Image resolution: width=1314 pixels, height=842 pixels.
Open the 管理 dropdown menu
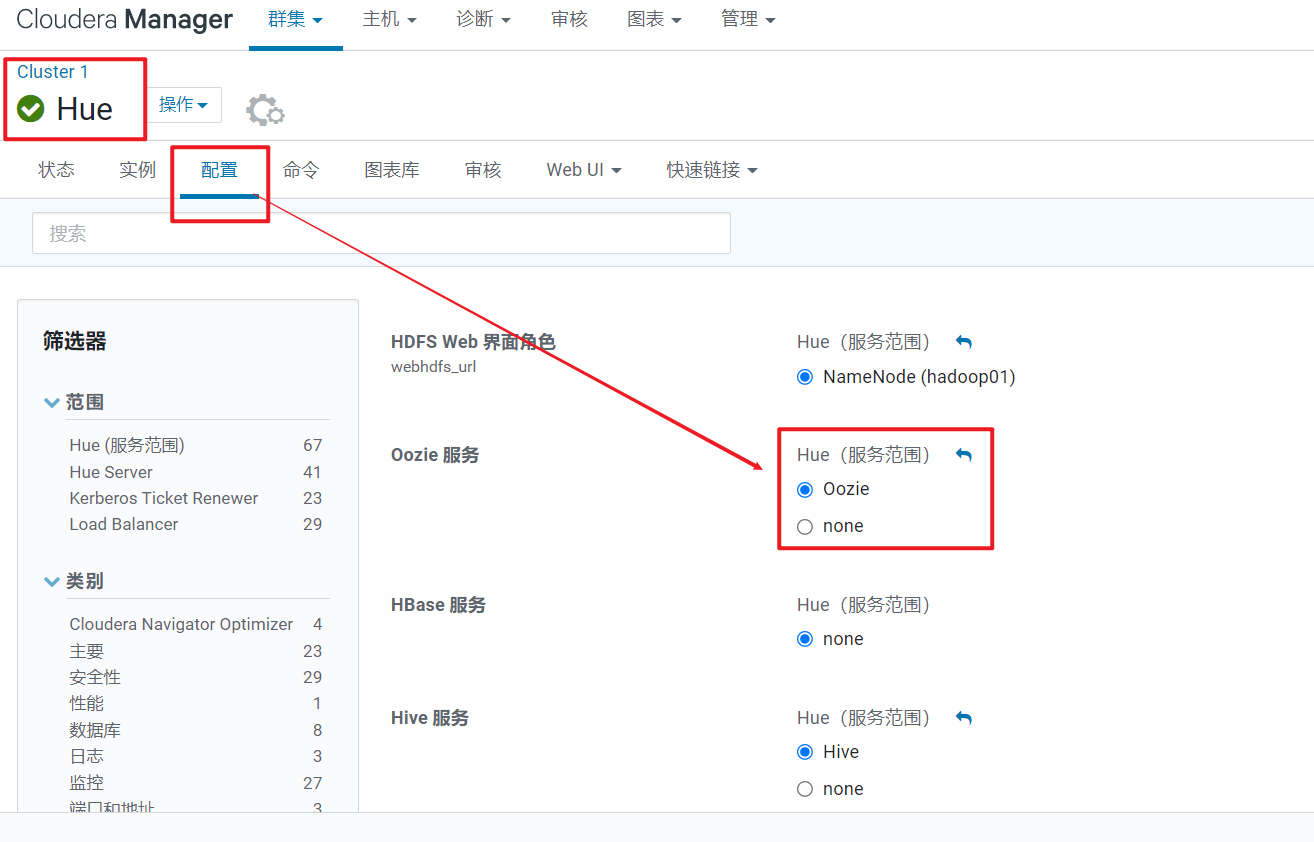tap(748, 19)
